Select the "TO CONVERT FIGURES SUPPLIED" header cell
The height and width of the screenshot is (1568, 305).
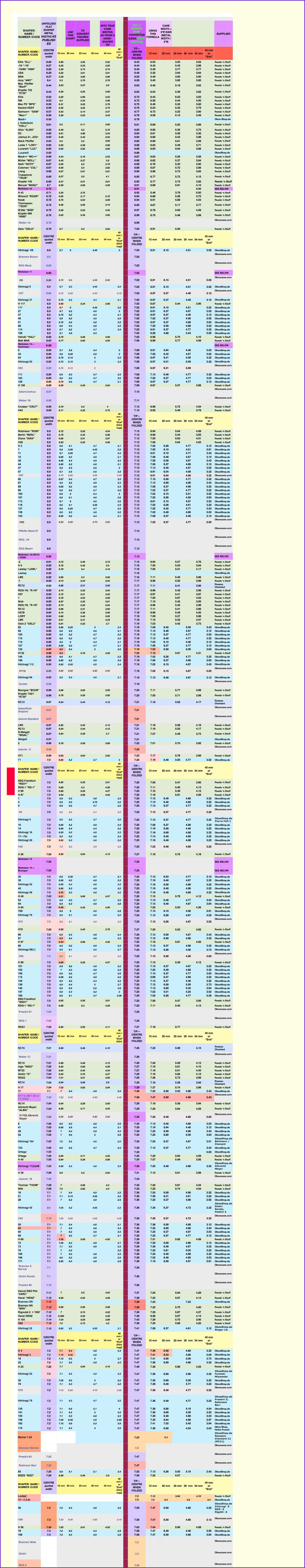point(83,33)
